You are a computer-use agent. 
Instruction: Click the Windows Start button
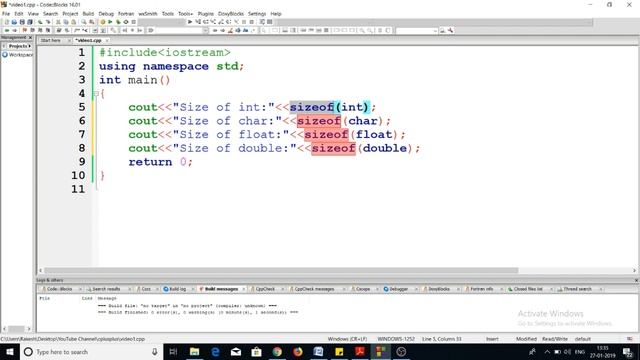click(10, 351)
